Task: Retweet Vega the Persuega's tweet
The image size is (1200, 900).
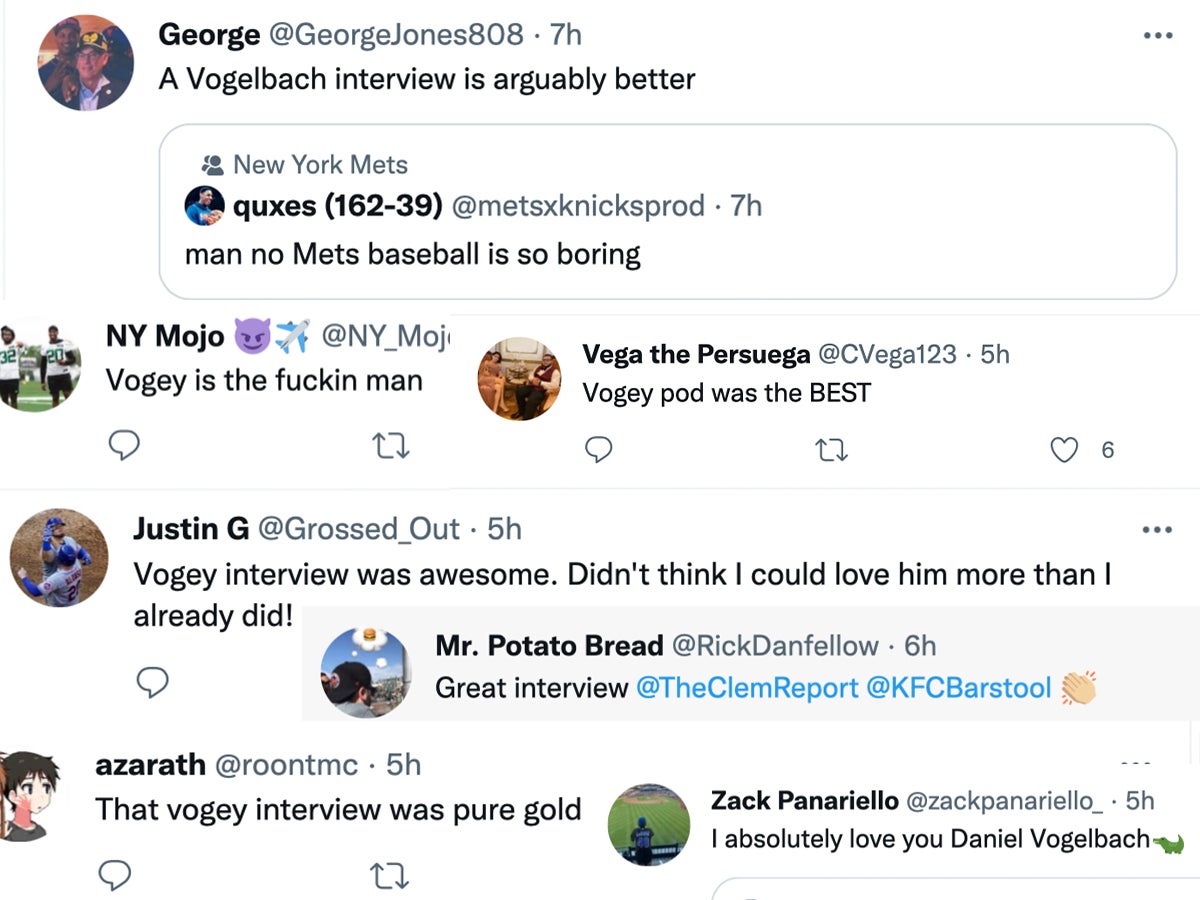Action: tap(832, 451)
